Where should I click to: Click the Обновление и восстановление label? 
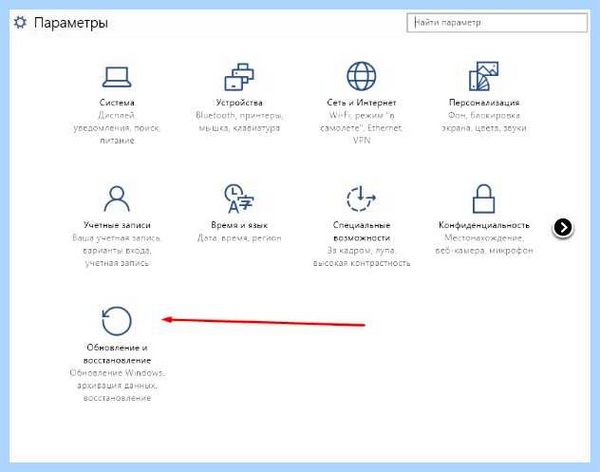coord(117,354)
